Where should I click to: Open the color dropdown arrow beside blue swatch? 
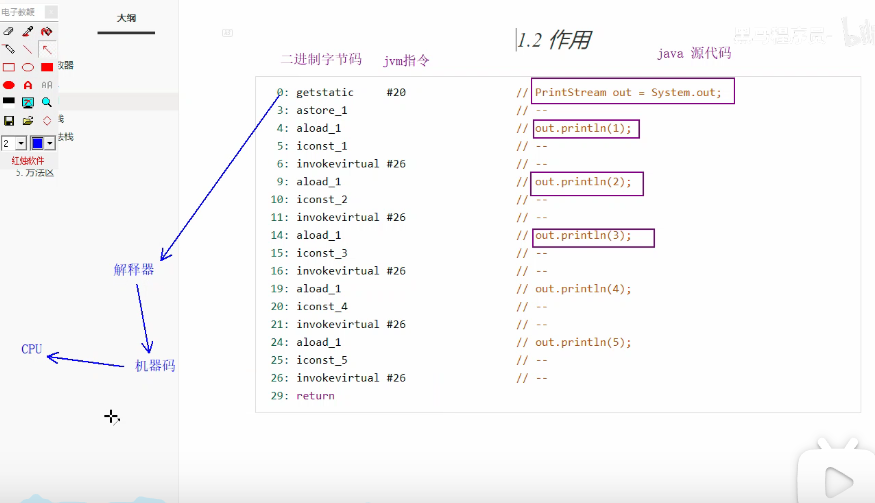50,143
